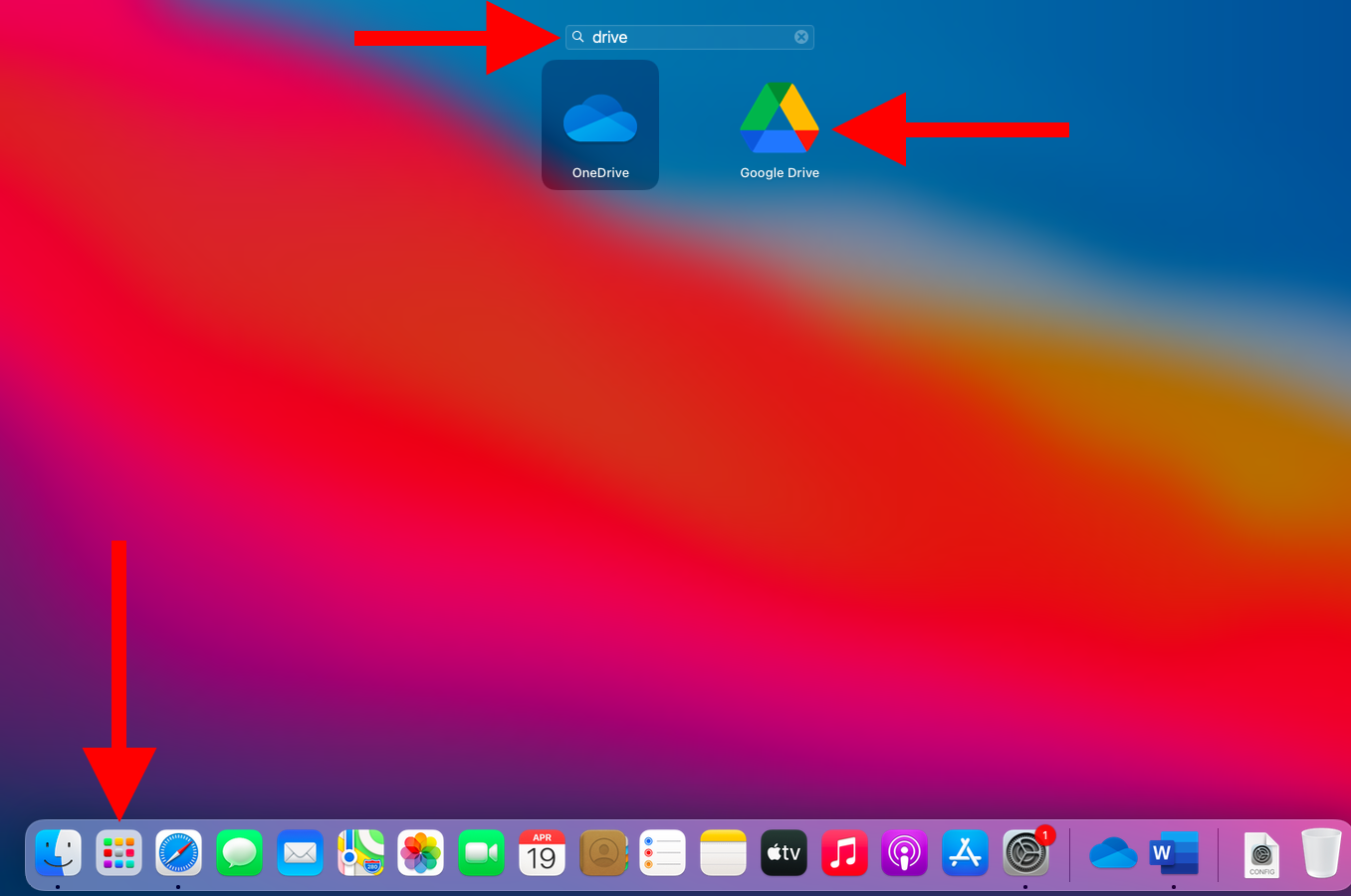Image resolution: width=1351 pixels, height=896 pixels.
Task: Click the Launchpad search field
Action: point(689,37)
